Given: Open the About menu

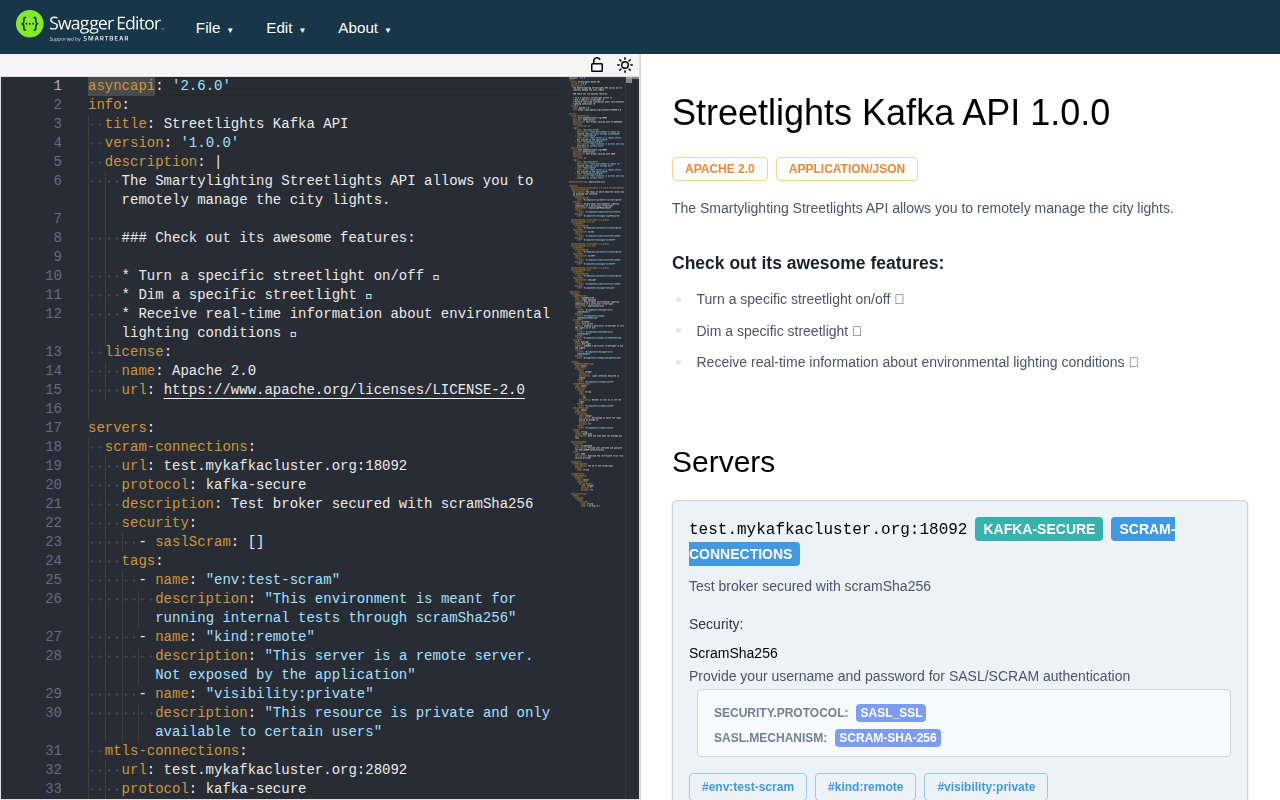Looking at the screenshot, I should [364, 28].
